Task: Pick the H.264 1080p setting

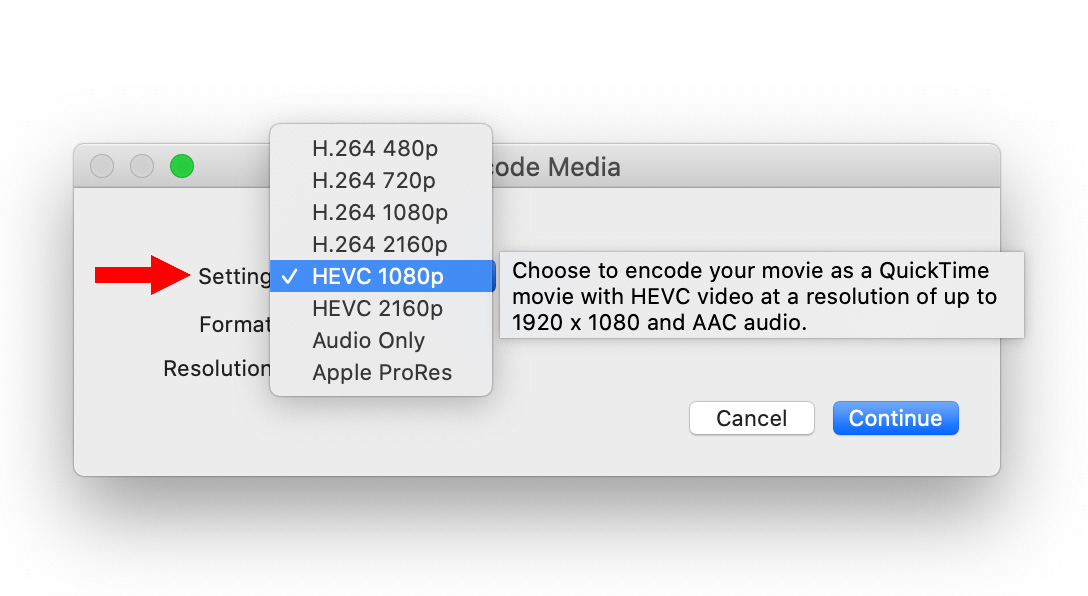Action: (381, 212)
